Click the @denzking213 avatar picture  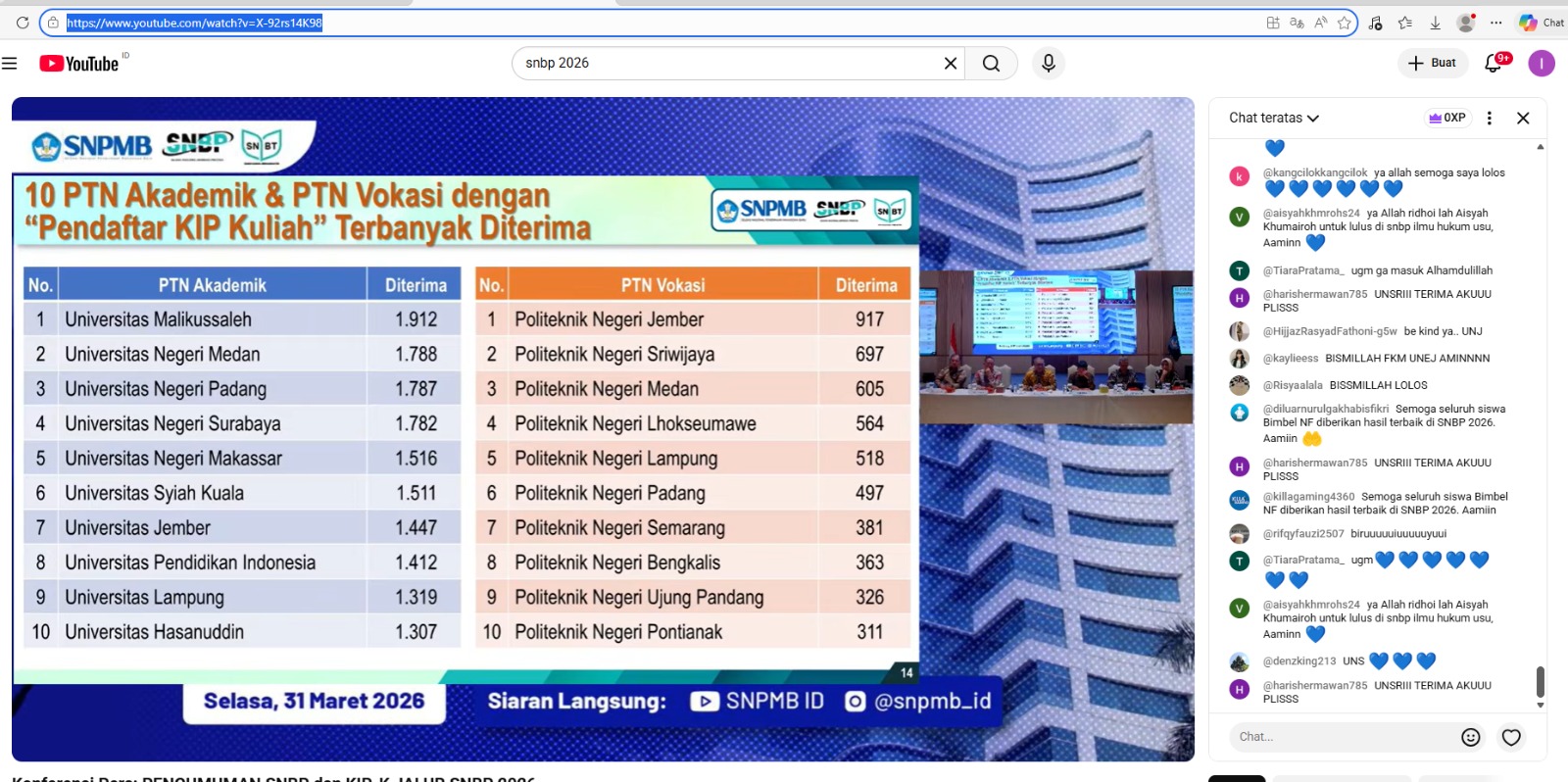pyautogui.click(x=1240, y=661)
